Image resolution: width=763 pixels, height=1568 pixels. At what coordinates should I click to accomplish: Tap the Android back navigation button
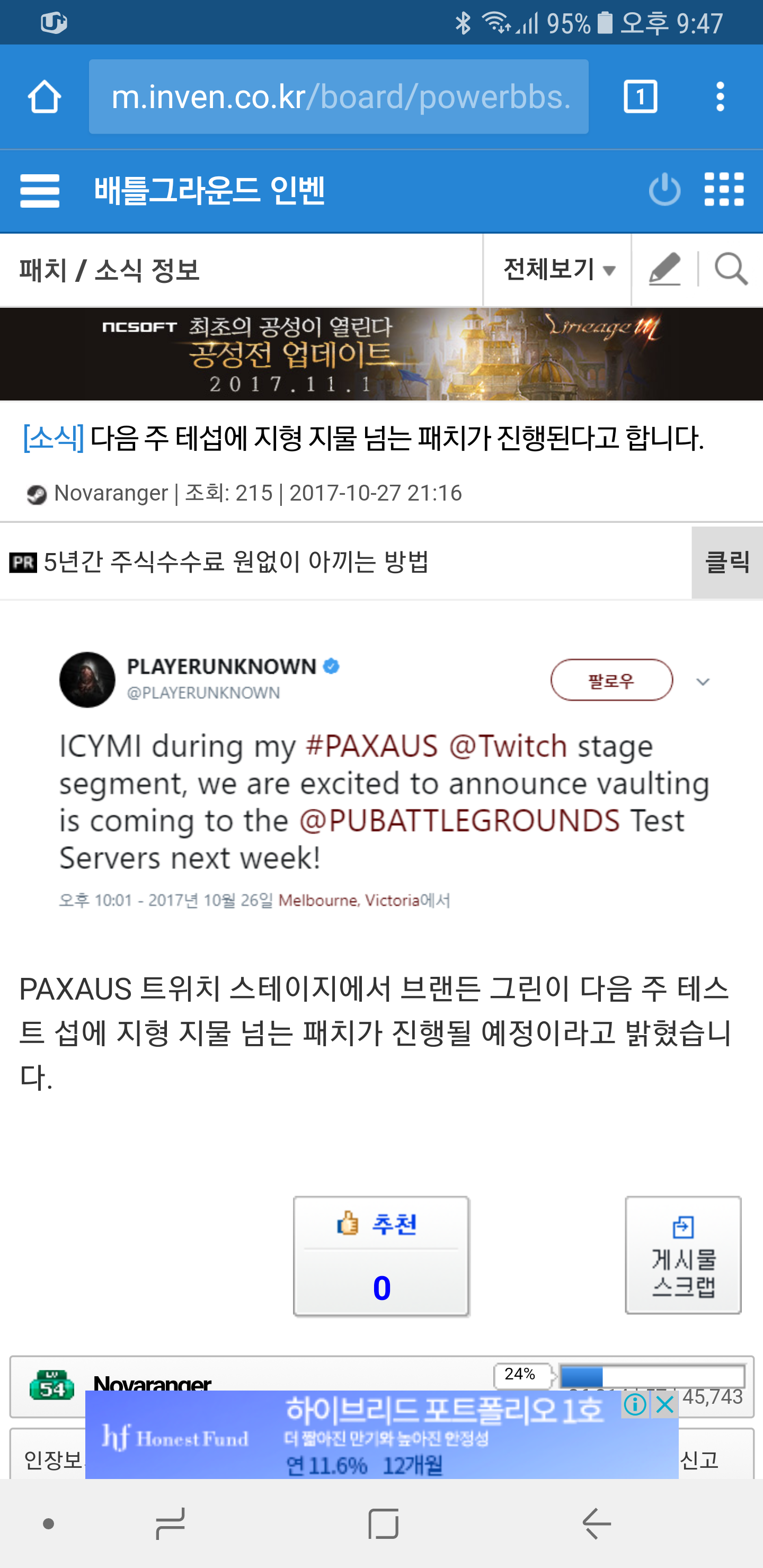[597, 1524]
